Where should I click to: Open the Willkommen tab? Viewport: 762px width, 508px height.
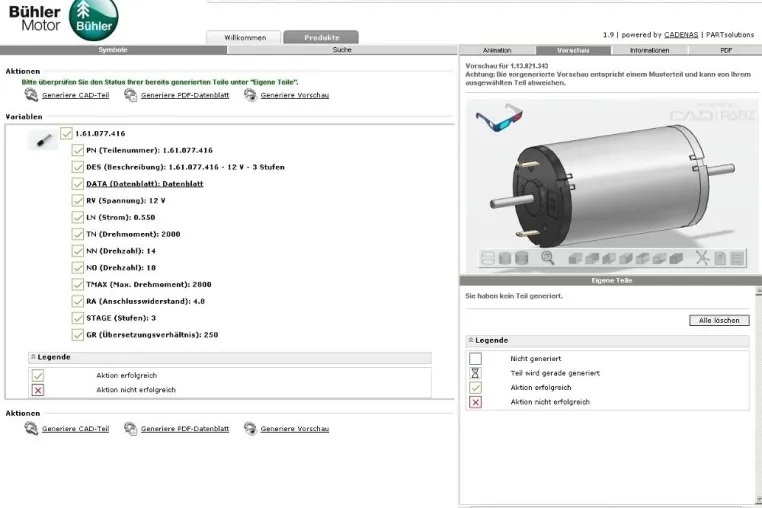point(244,37)
